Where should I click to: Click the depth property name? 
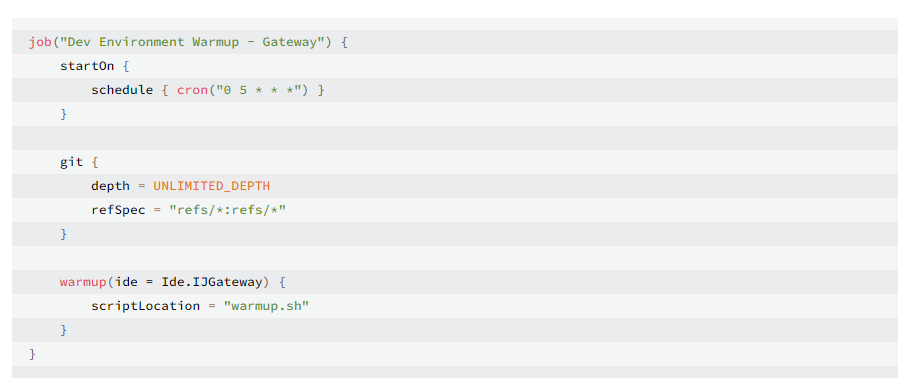[x=110, y=186]
